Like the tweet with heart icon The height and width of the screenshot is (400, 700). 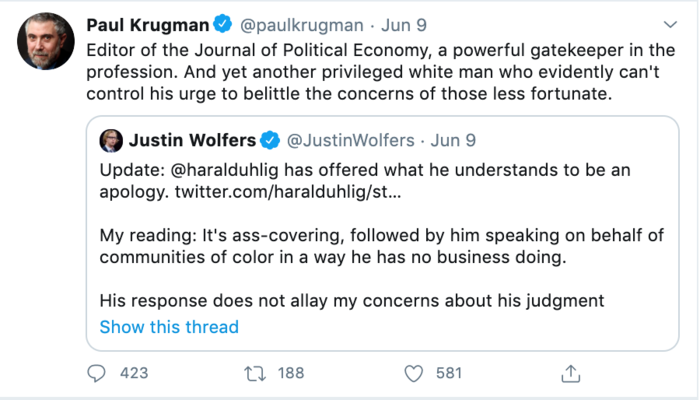coord(414,373)
